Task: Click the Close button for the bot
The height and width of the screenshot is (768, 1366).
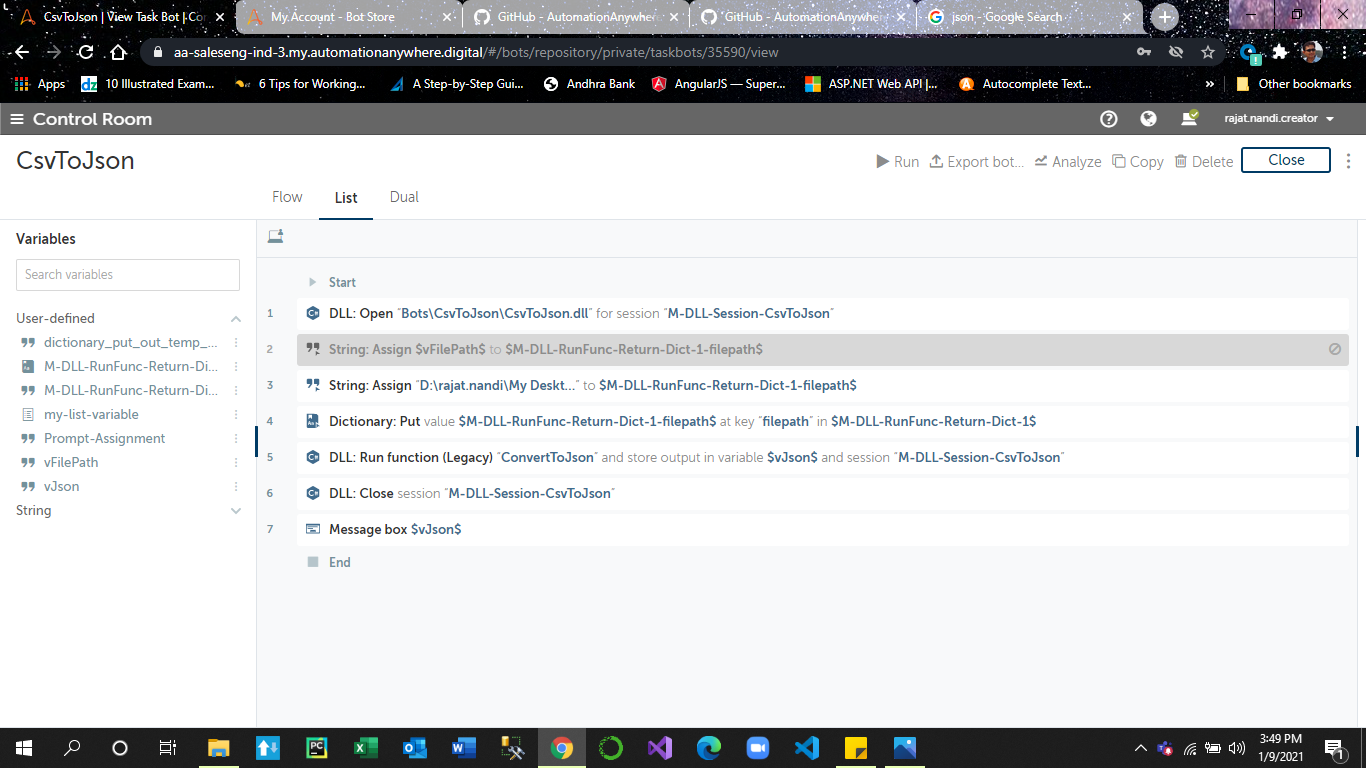Action: tap(1286, 160)
